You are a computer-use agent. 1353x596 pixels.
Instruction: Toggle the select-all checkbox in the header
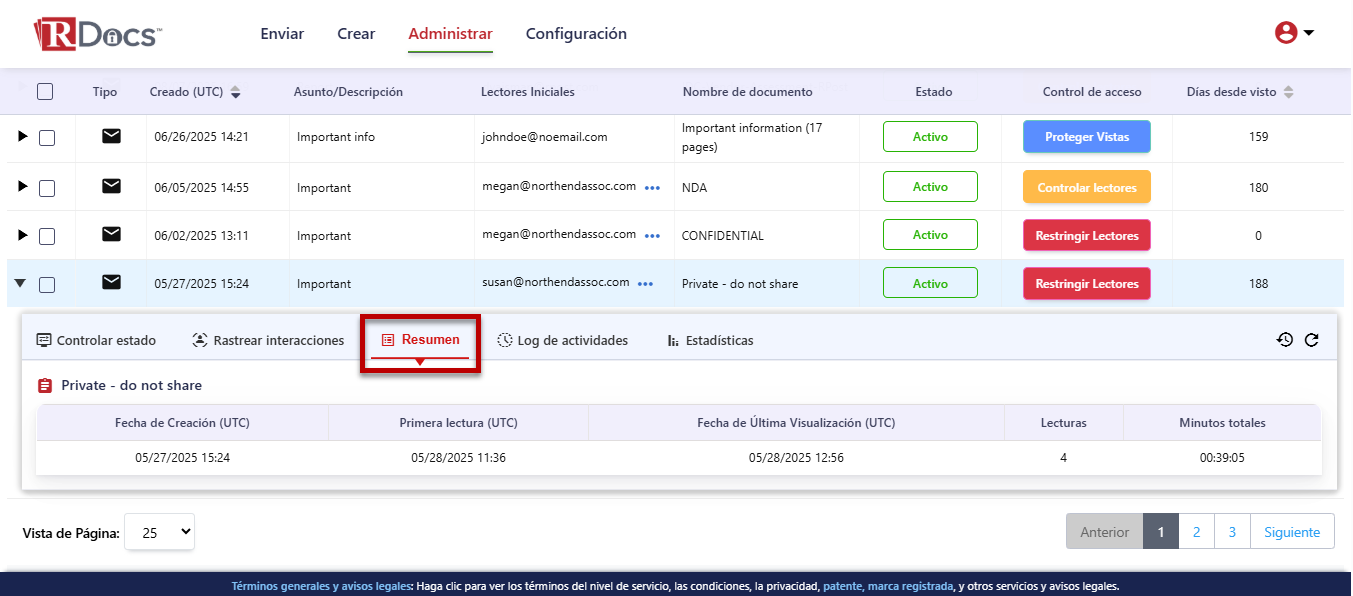pos(45,92)
